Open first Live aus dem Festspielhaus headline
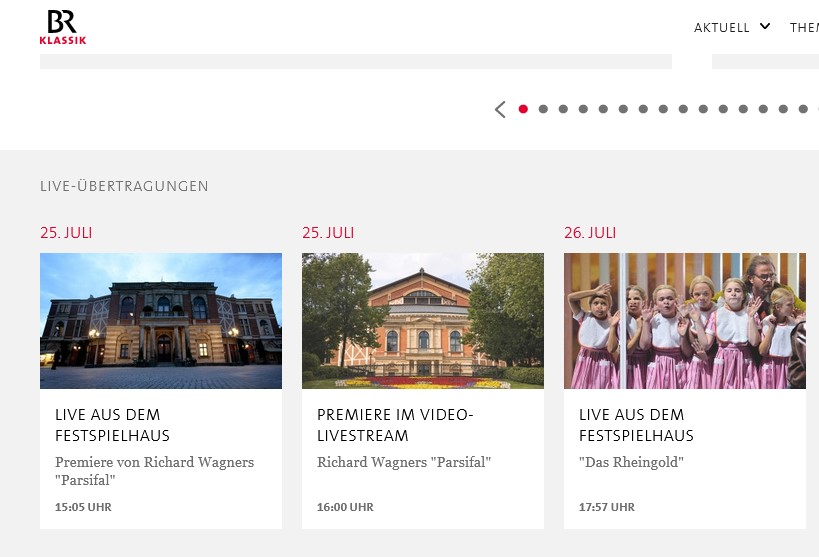The height and width of the screenshot is (557, 819). pos(112,425)
